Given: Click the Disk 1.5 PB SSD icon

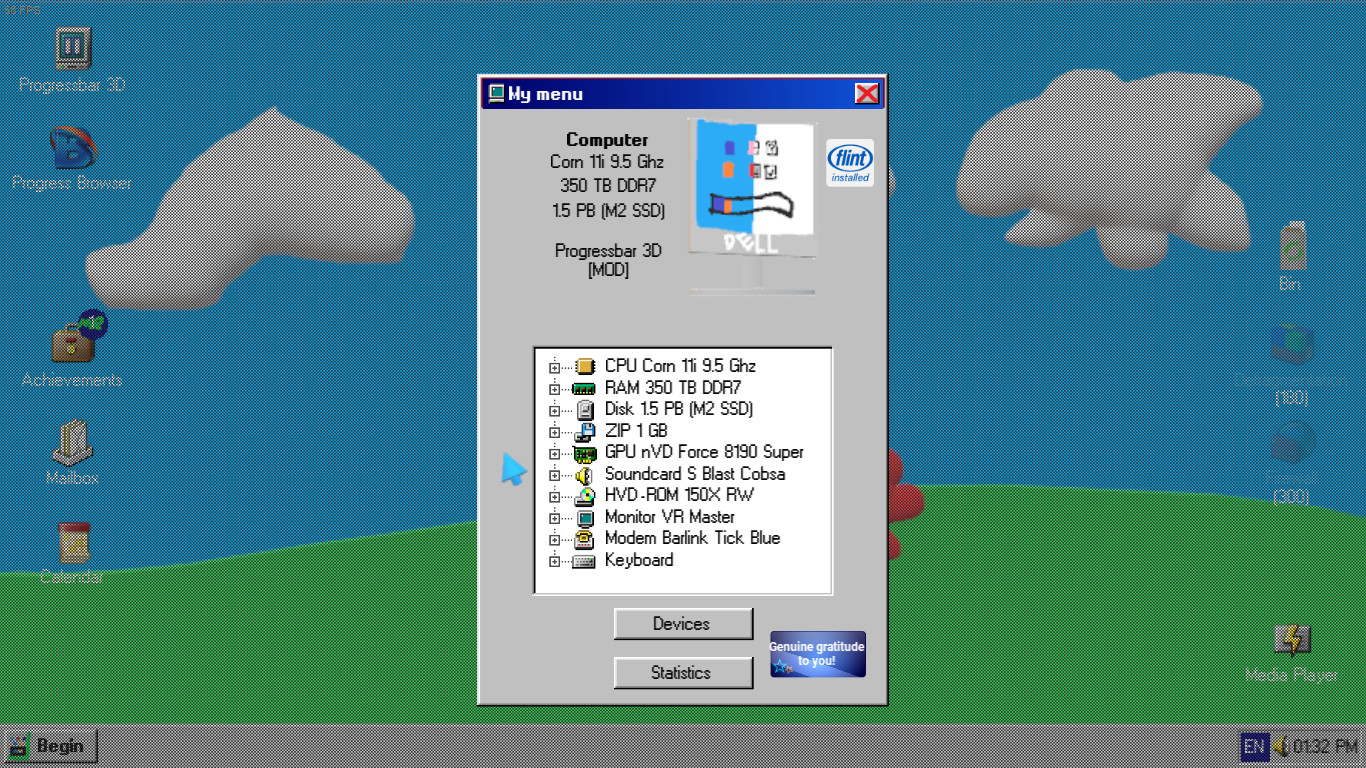Looking at the screenshot, I should (585, 409).
